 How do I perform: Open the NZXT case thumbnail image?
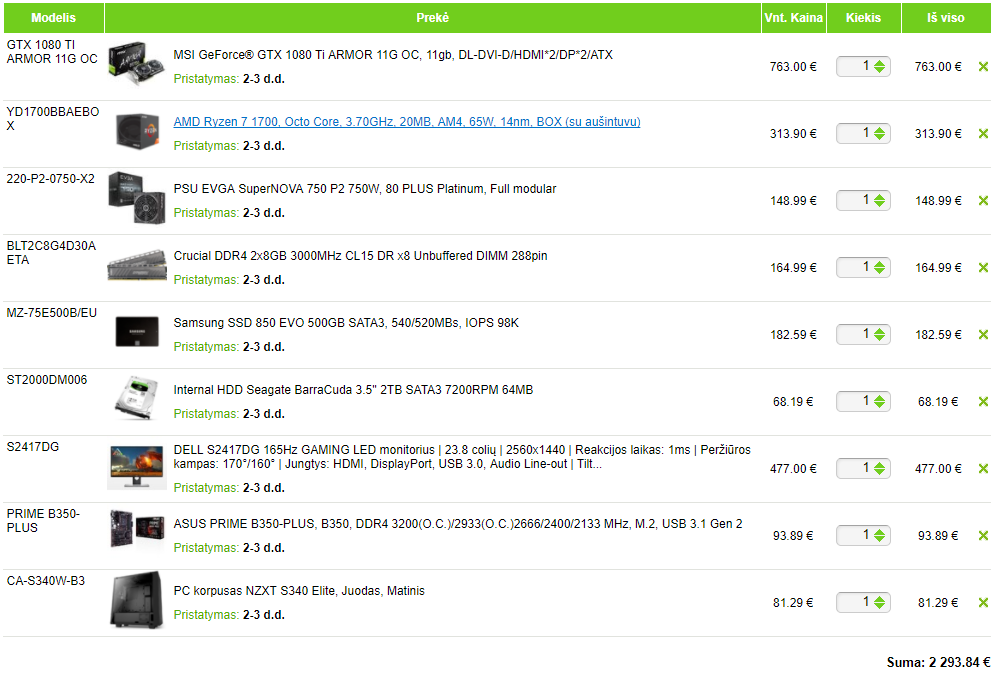(x=136, y=600)
